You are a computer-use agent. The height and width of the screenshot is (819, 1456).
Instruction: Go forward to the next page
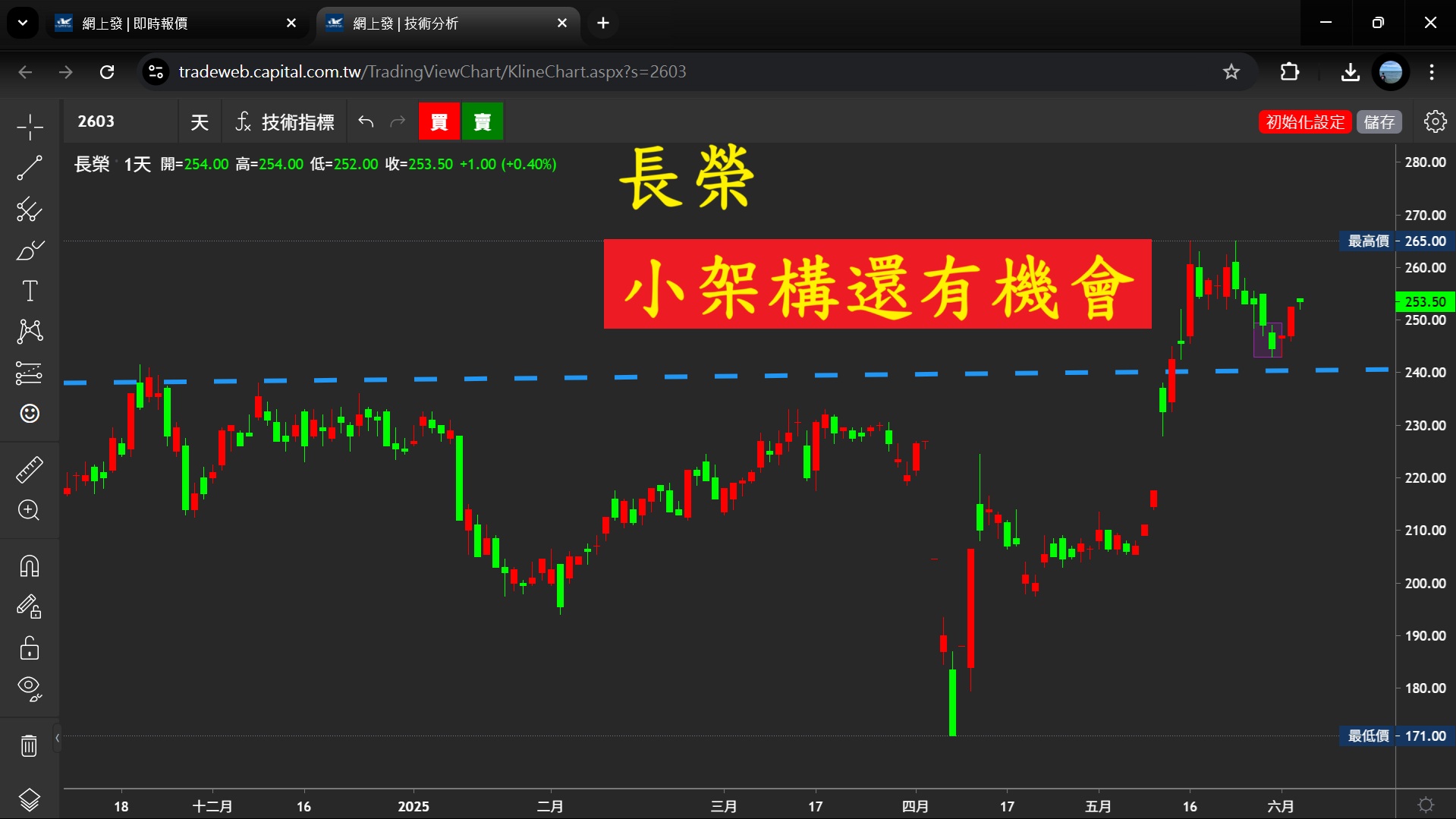click(x=66, y=72)
